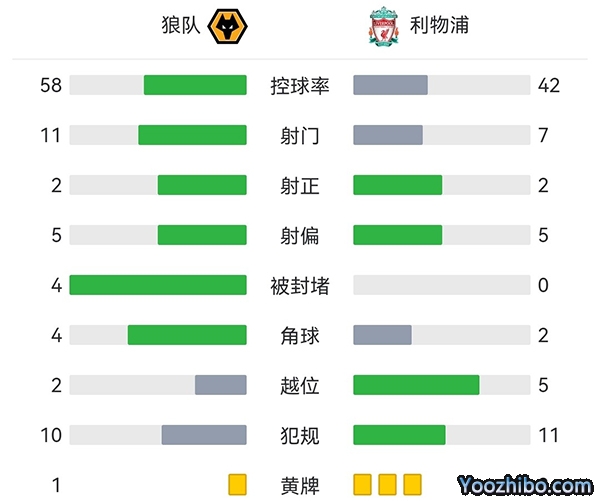Viewport: 600px width, 501px height.
Task: Click Liverpool's first yellow card icon
Action: coord(362,485)
